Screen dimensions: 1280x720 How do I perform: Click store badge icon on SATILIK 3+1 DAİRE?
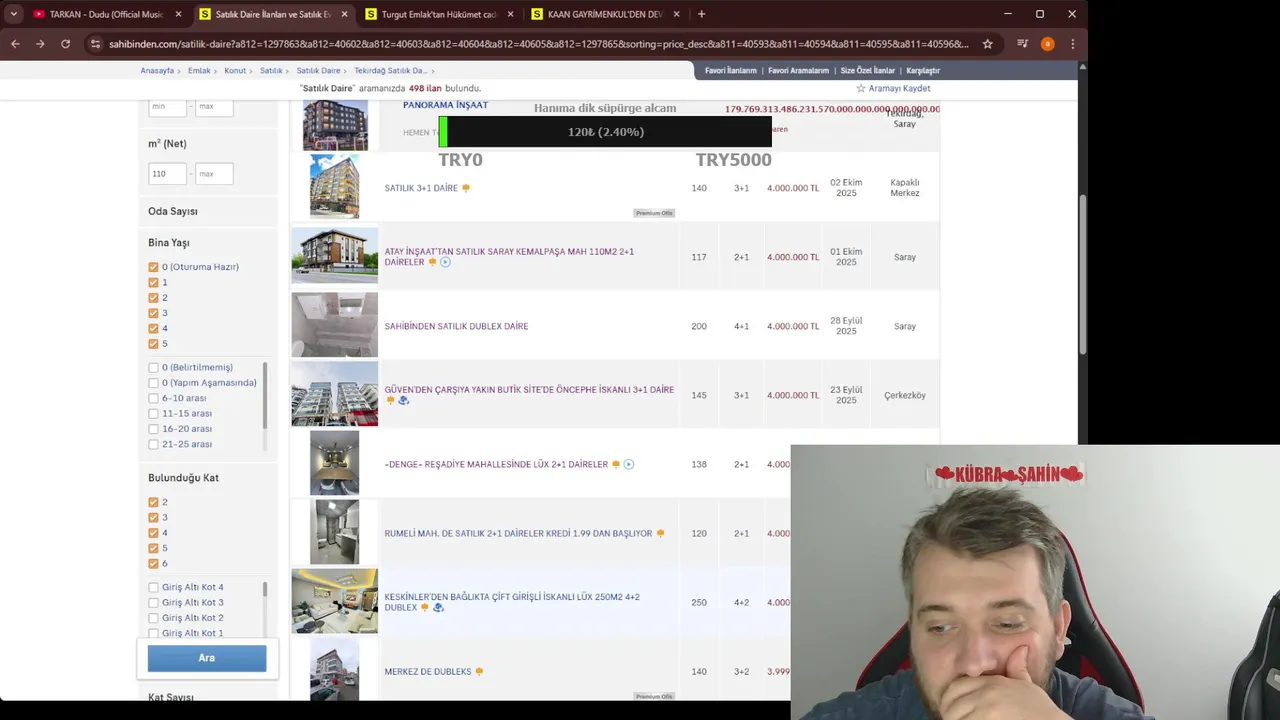click(x=466, y=188)
